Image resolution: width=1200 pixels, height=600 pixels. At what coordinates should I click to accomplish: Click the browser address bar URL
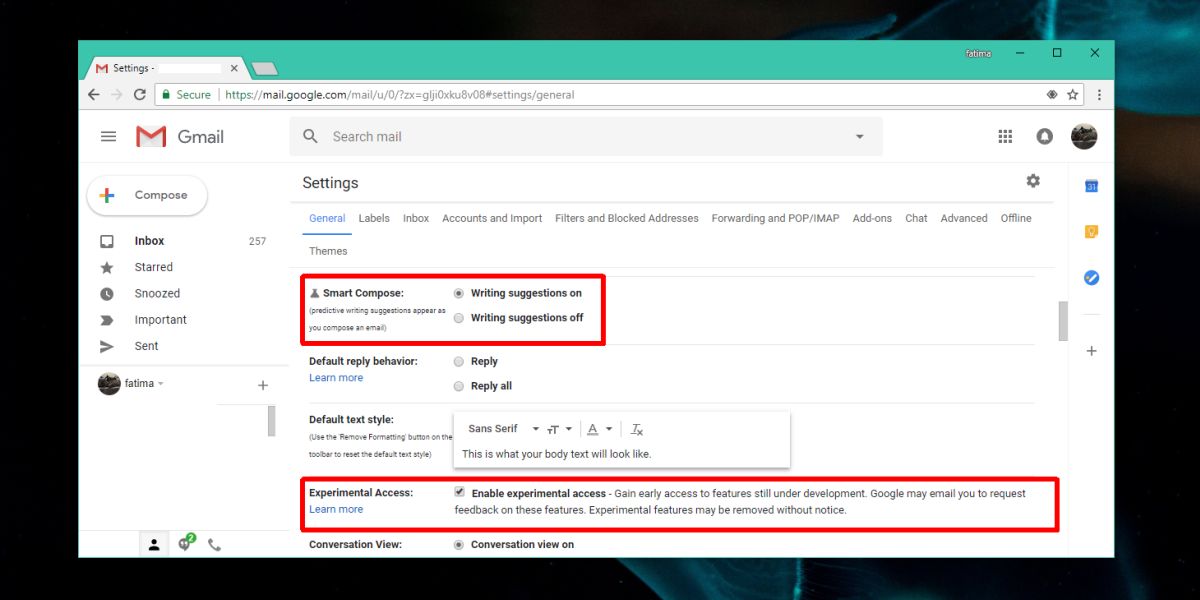click(400, 95)
